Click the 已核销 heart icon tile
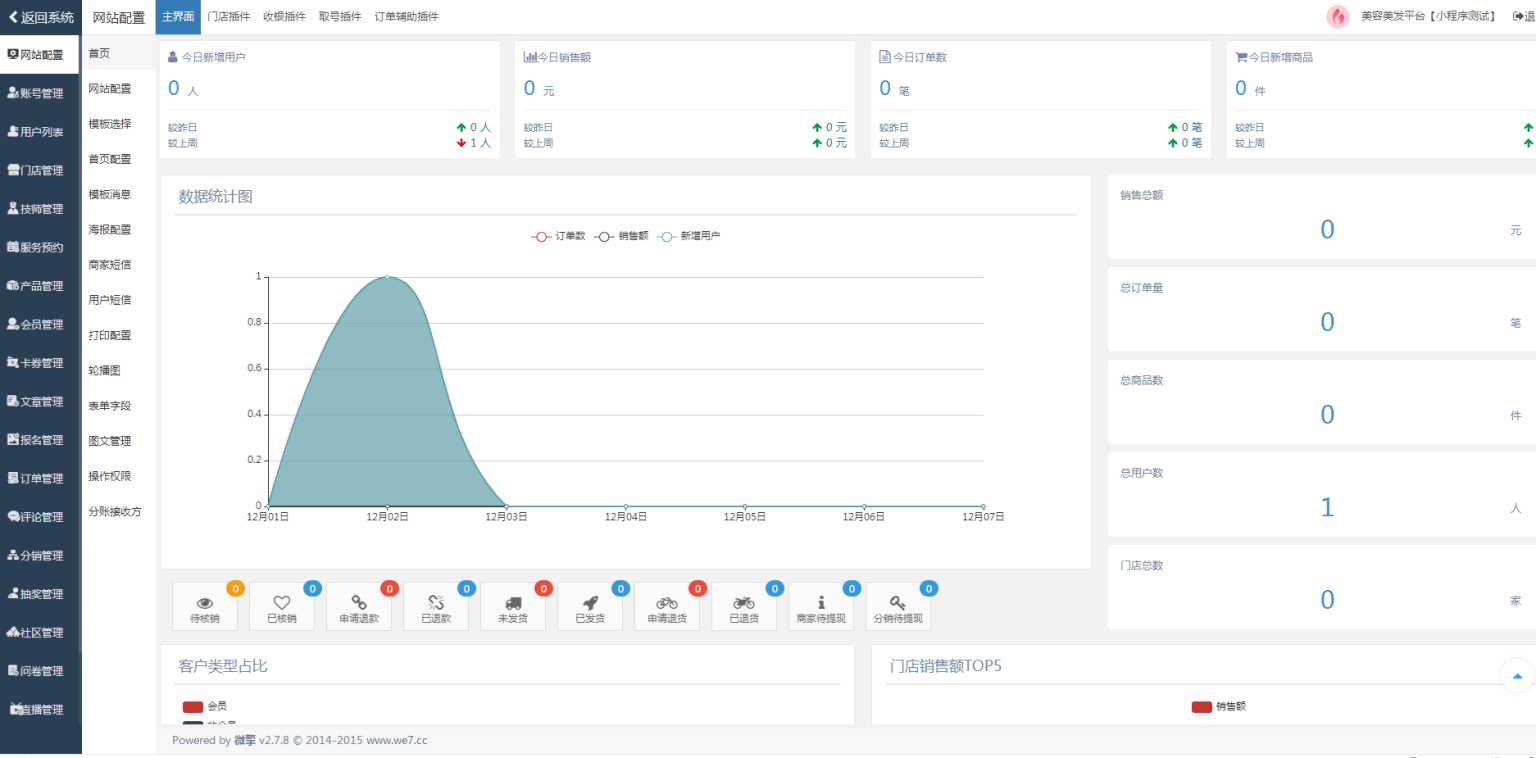 282,607
